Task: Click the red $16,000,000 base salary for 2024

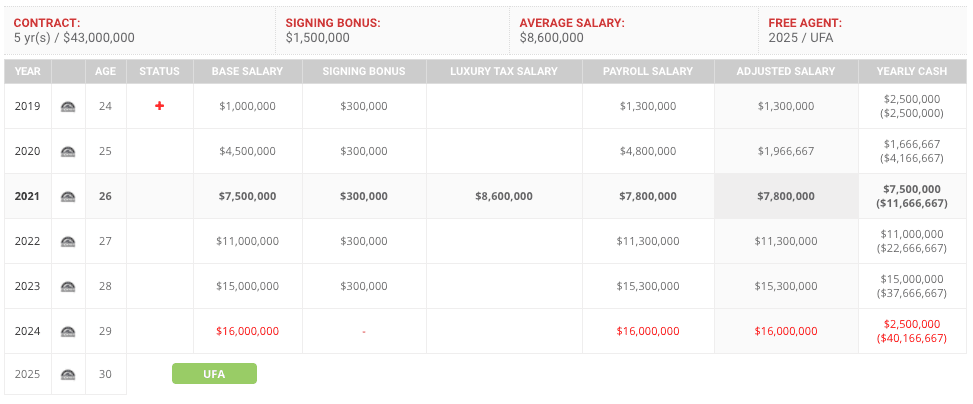Action: [247, 331]
